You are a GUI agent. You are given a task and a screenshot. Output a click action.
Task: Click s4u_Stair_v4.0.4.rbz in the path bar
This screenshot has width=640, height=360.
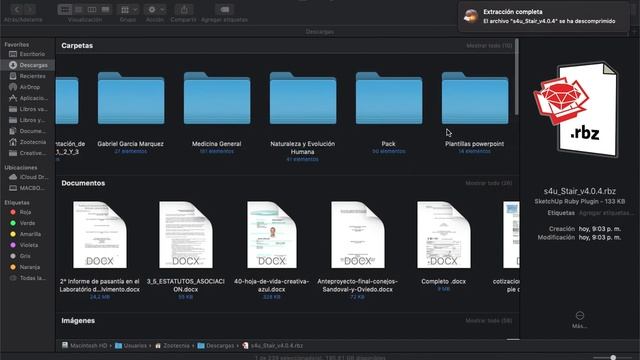pyautogui.click(x=273, y=346)
